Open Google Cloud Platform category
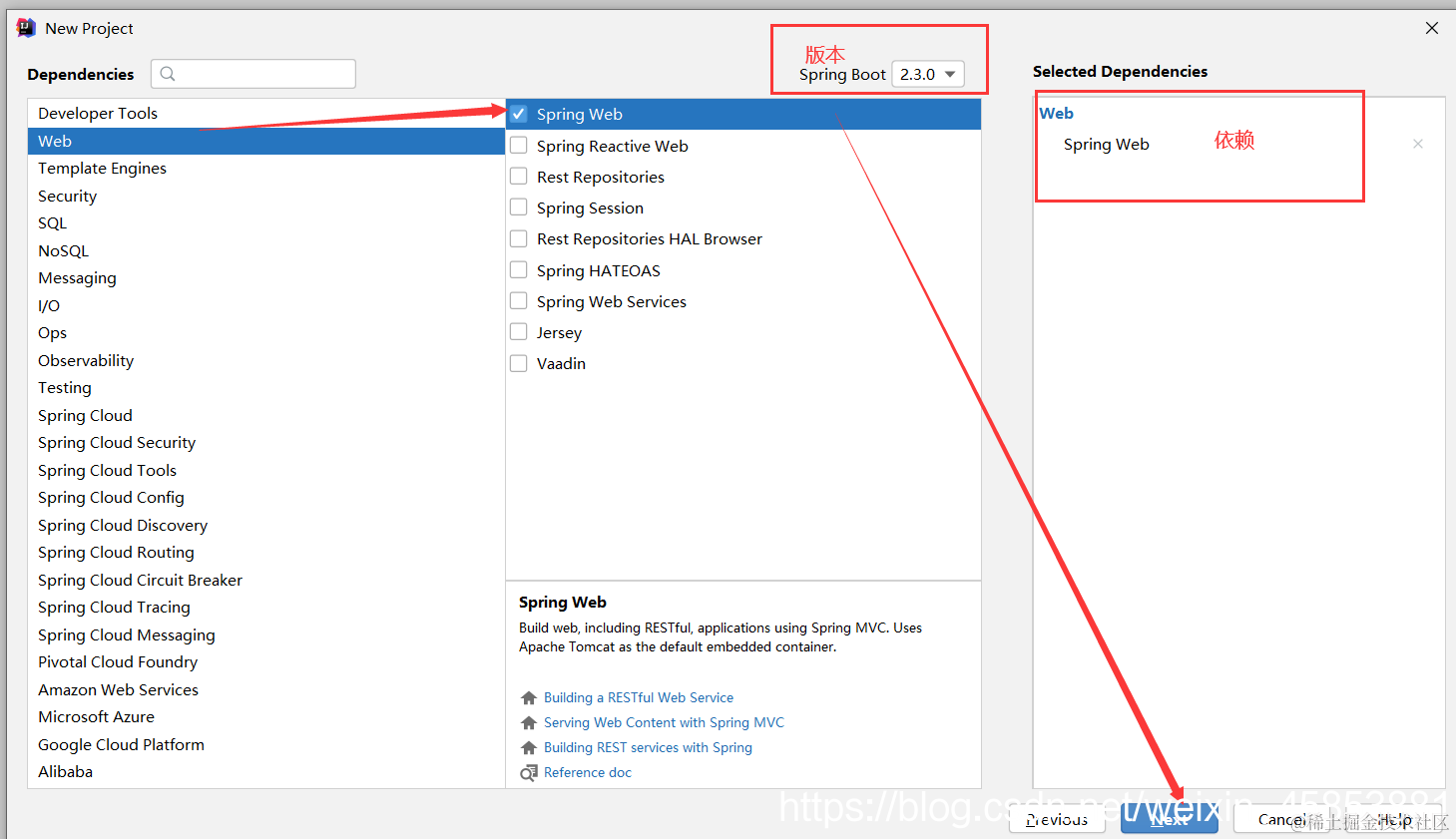This screenshot has height=839, width=1456. point(266,744)
